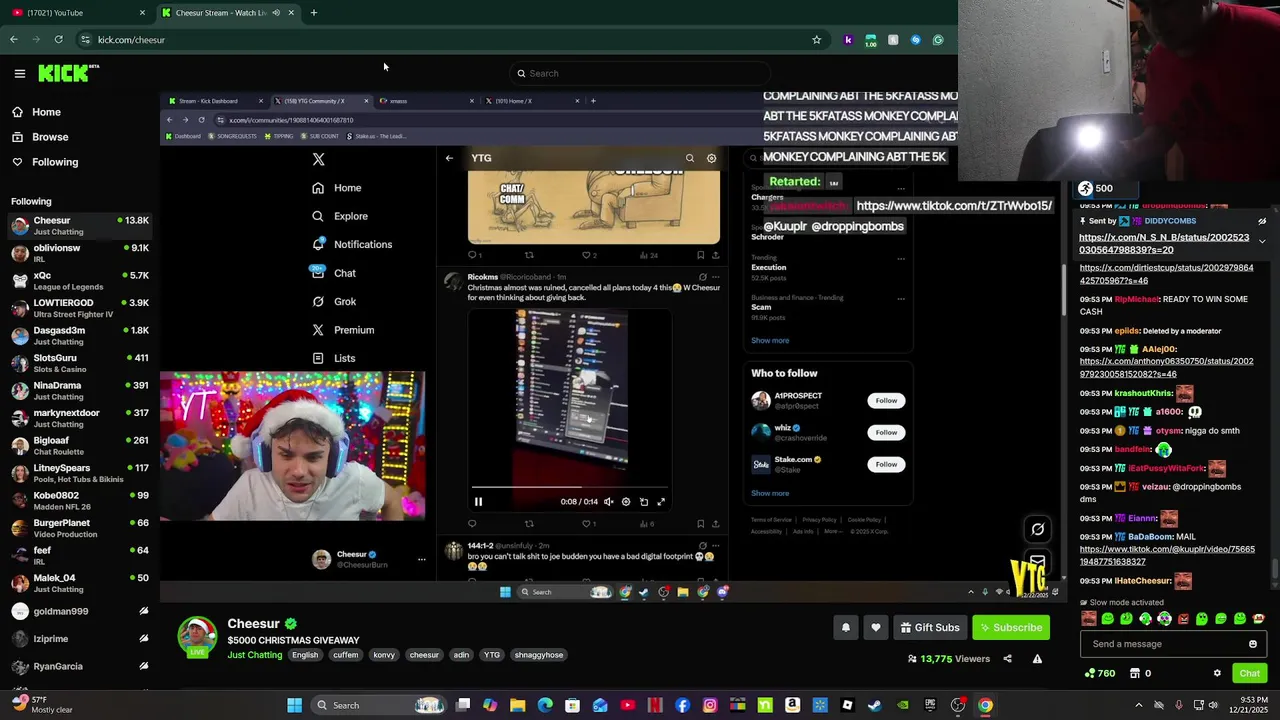Launch Steam from the taskbar
The image size is (1280, 720).
pos(874,705)
